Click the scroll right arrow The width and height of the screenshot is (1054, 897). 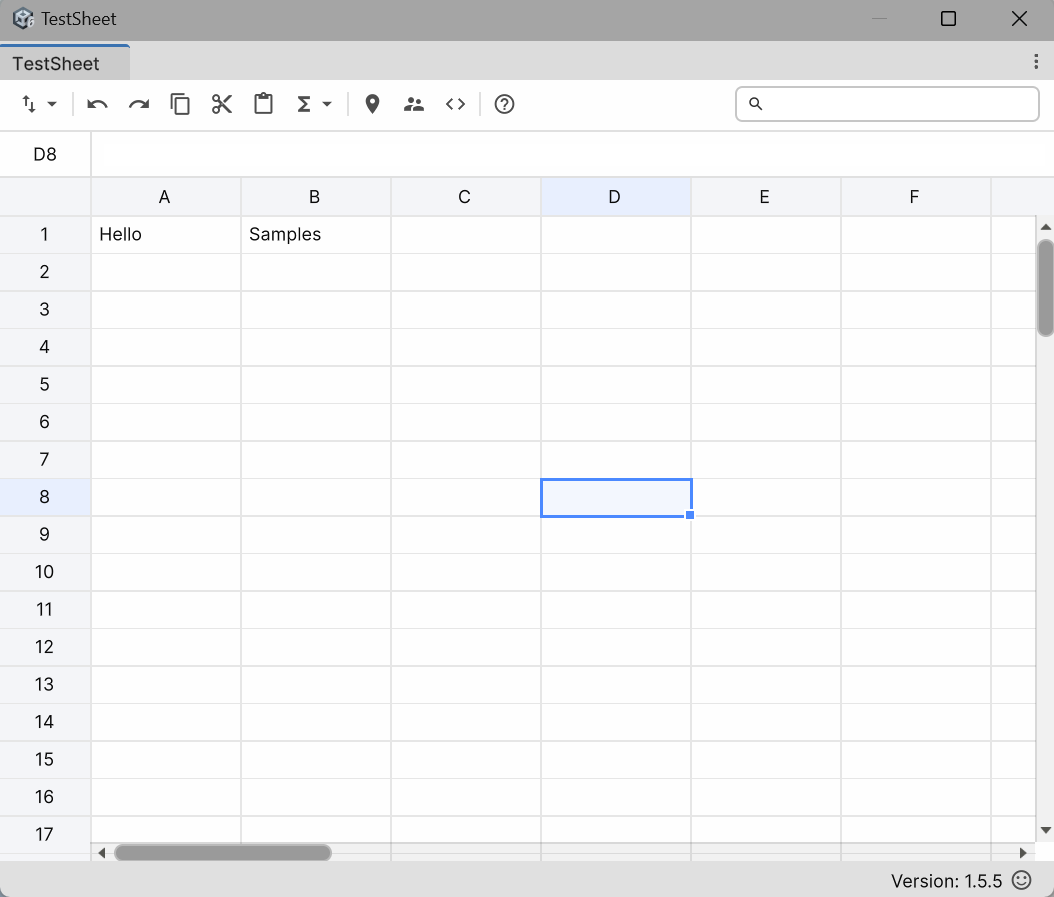pyautogui.click(x=1023, y=853)
